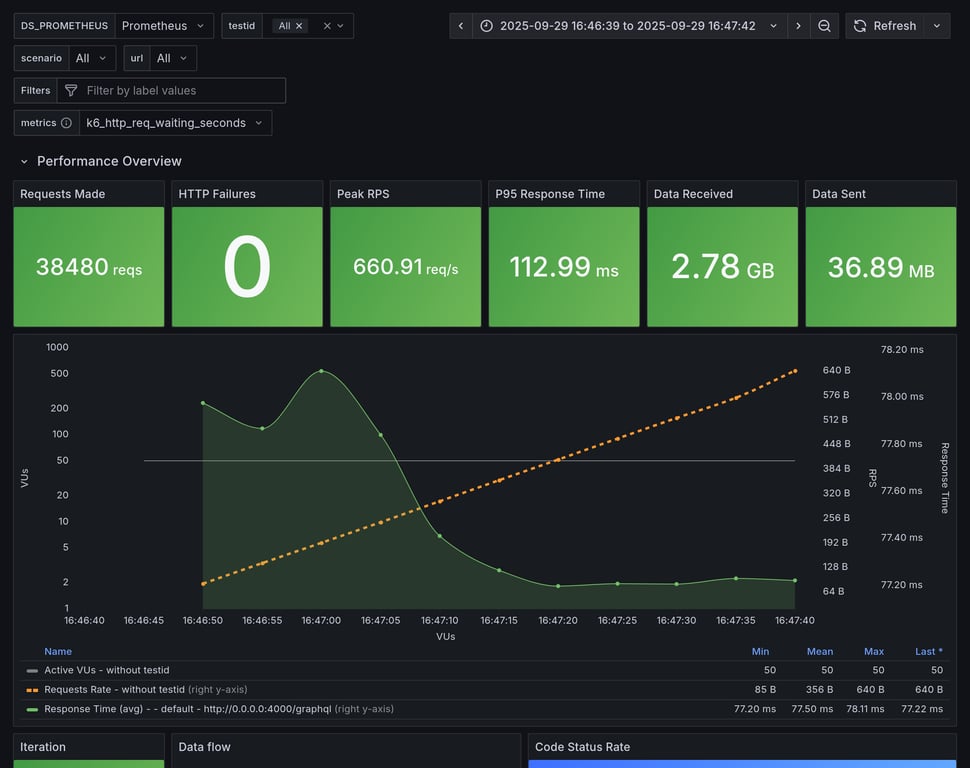This screenshot has height=768, width=970.
Task: Toggle Requests Rate series in legend
Action: [x=114, y=689]
